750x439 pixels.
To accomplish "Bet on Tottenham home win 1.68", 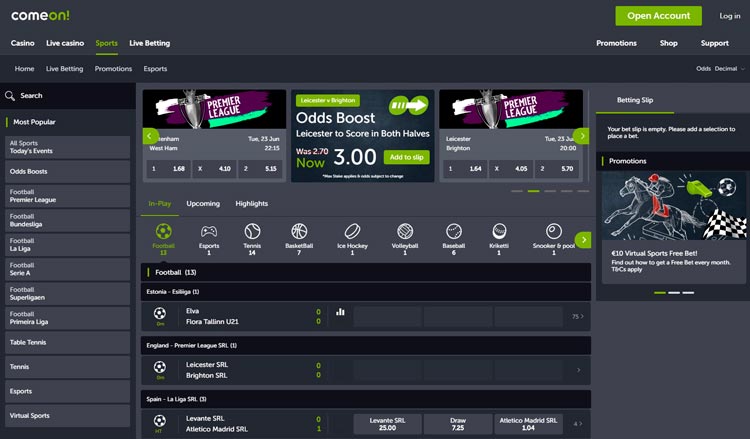I will coord(168,169).
